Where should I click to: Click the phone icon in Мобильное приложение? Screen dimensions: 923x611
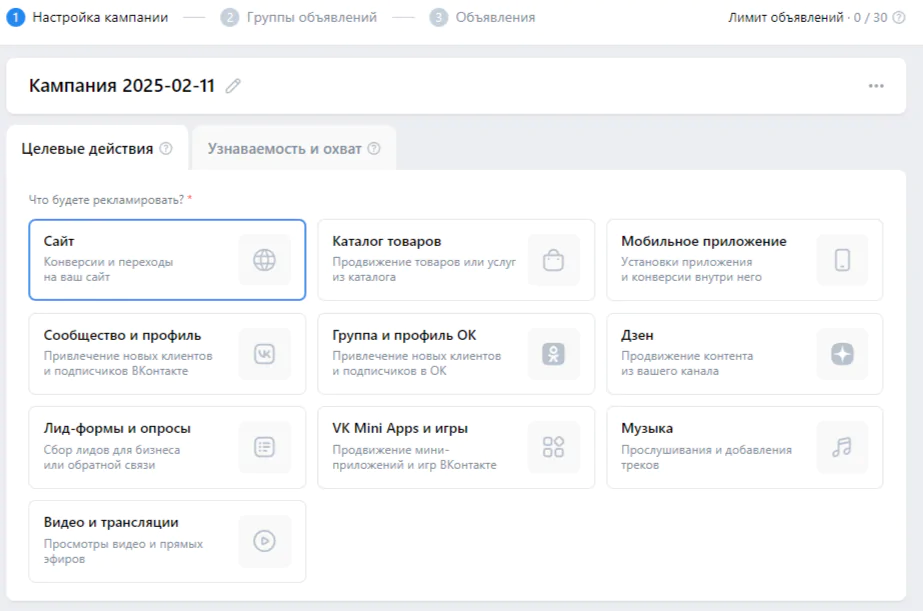click(x=842, y=260)
